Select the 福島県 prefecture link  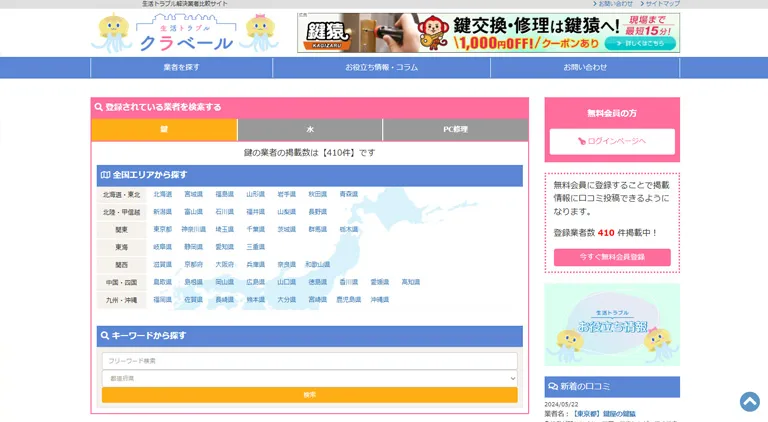point(224,194)
